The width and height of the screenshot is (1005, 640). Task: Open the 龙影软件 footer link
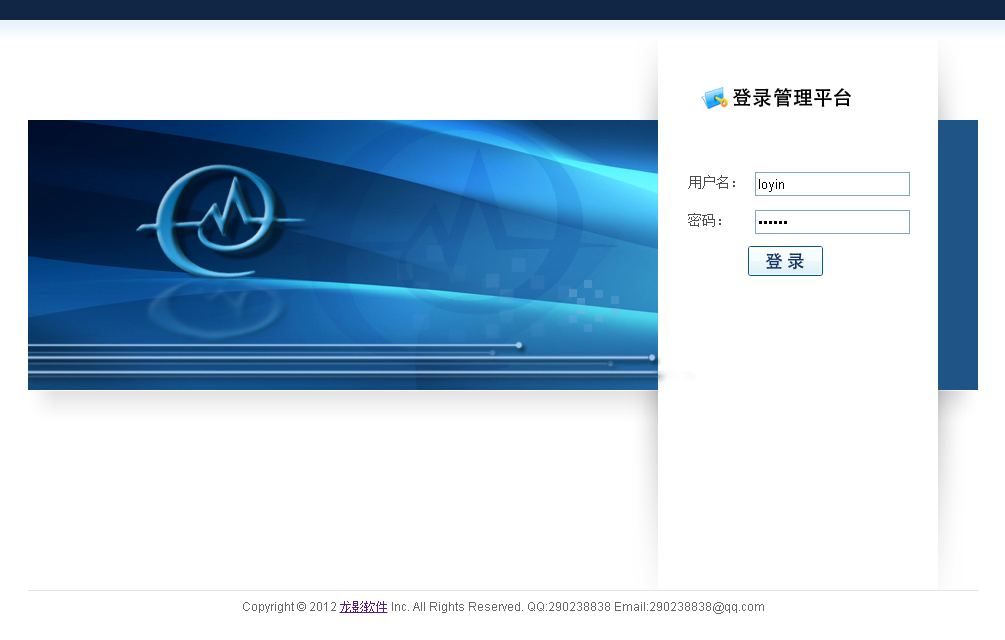pos(363,607)
